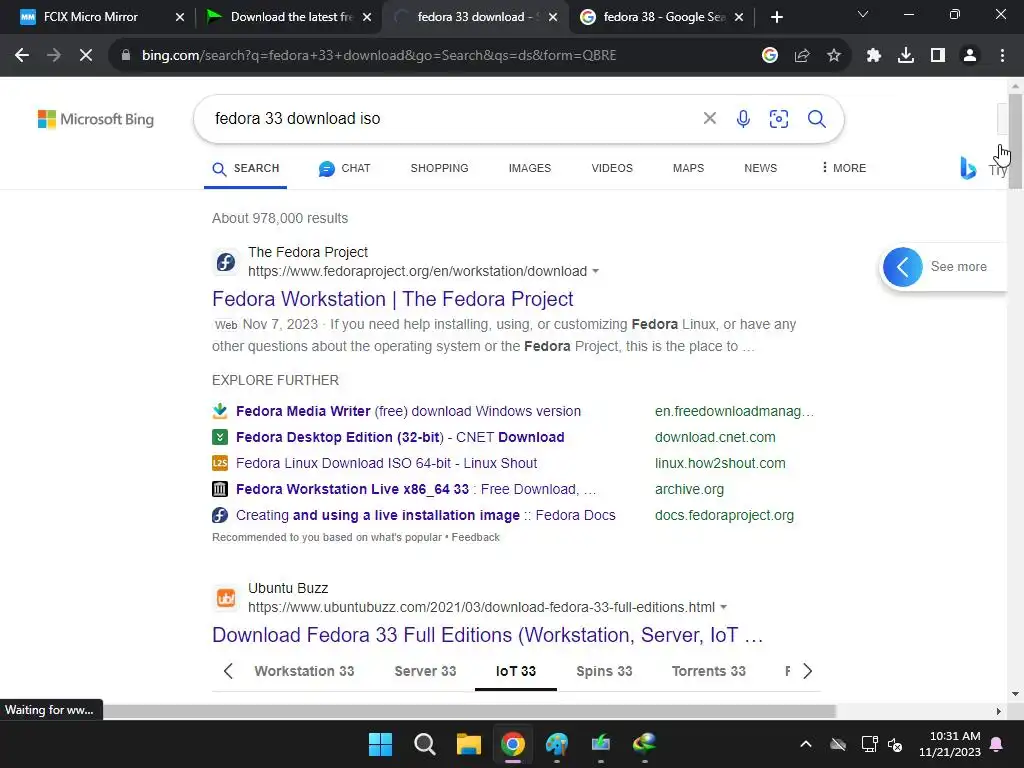This screenshot has height=768, width=1024.
Task: Click the blue See more arrow button
Action: [903, 266]
